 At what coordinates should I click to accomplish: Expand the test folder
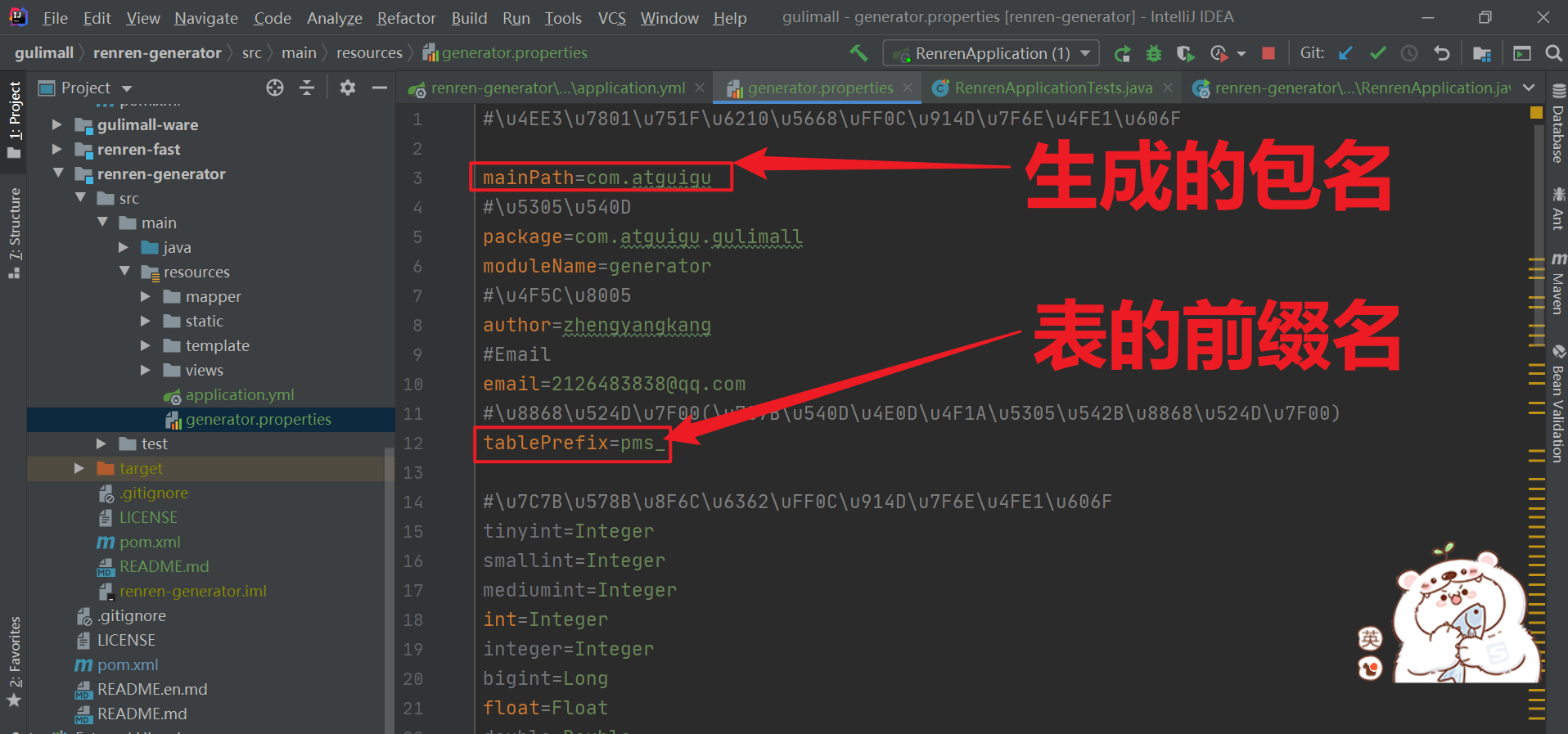point(101,444)
